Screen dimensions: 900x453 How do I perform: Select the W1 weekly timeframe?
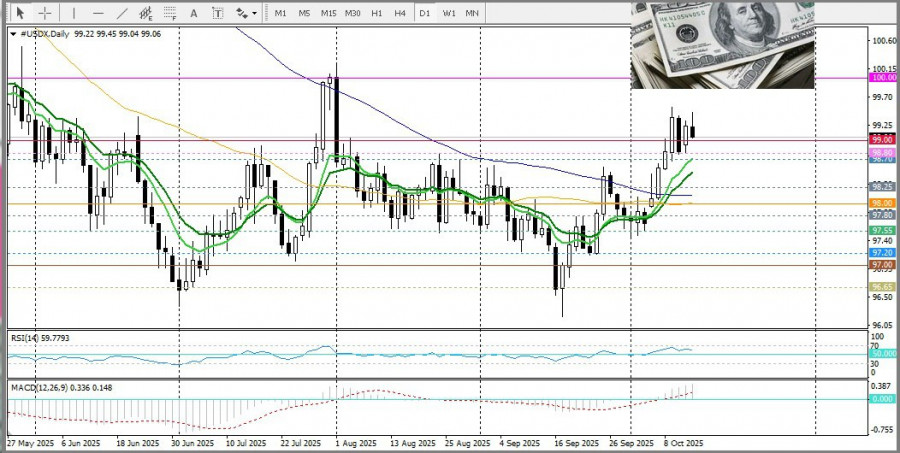[448, 13]
